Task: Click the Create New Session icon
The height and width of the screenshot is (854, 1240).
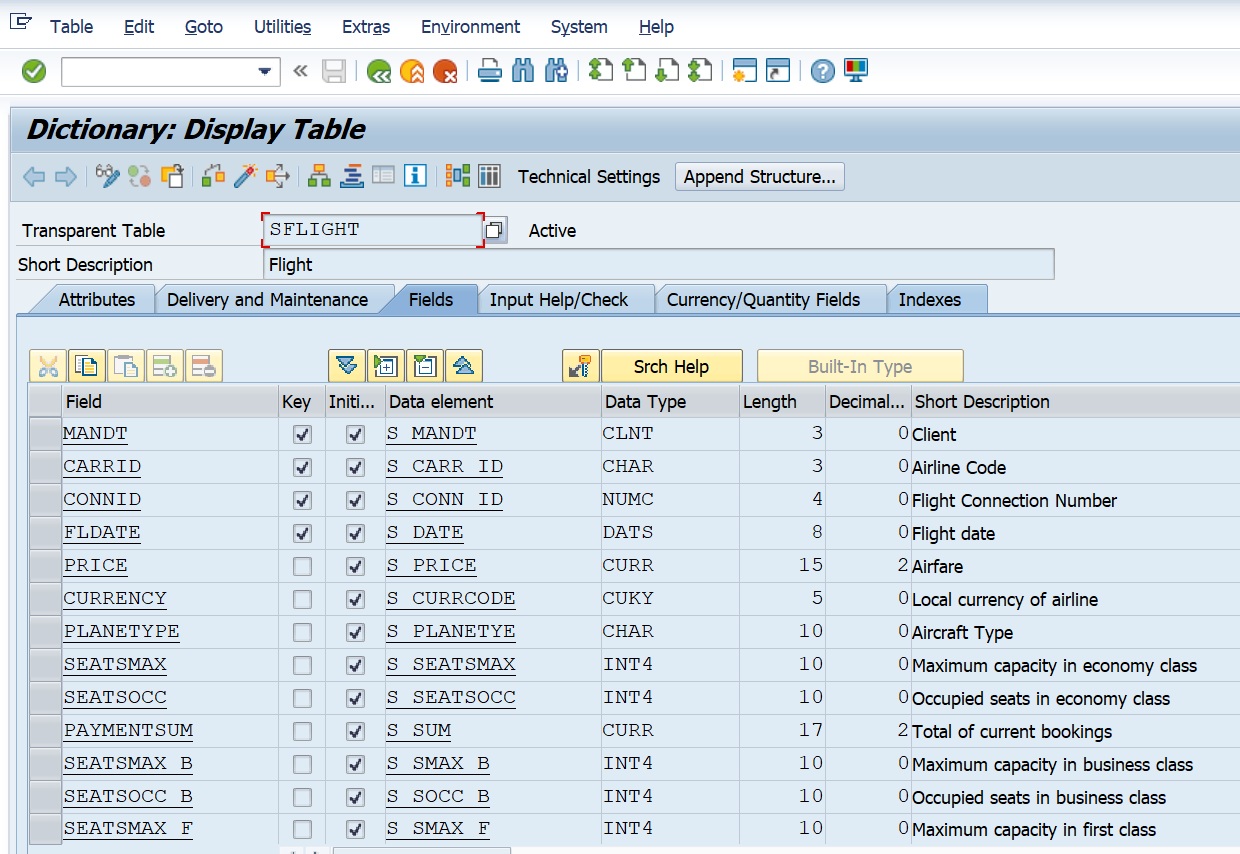Action: click(745, 71)
